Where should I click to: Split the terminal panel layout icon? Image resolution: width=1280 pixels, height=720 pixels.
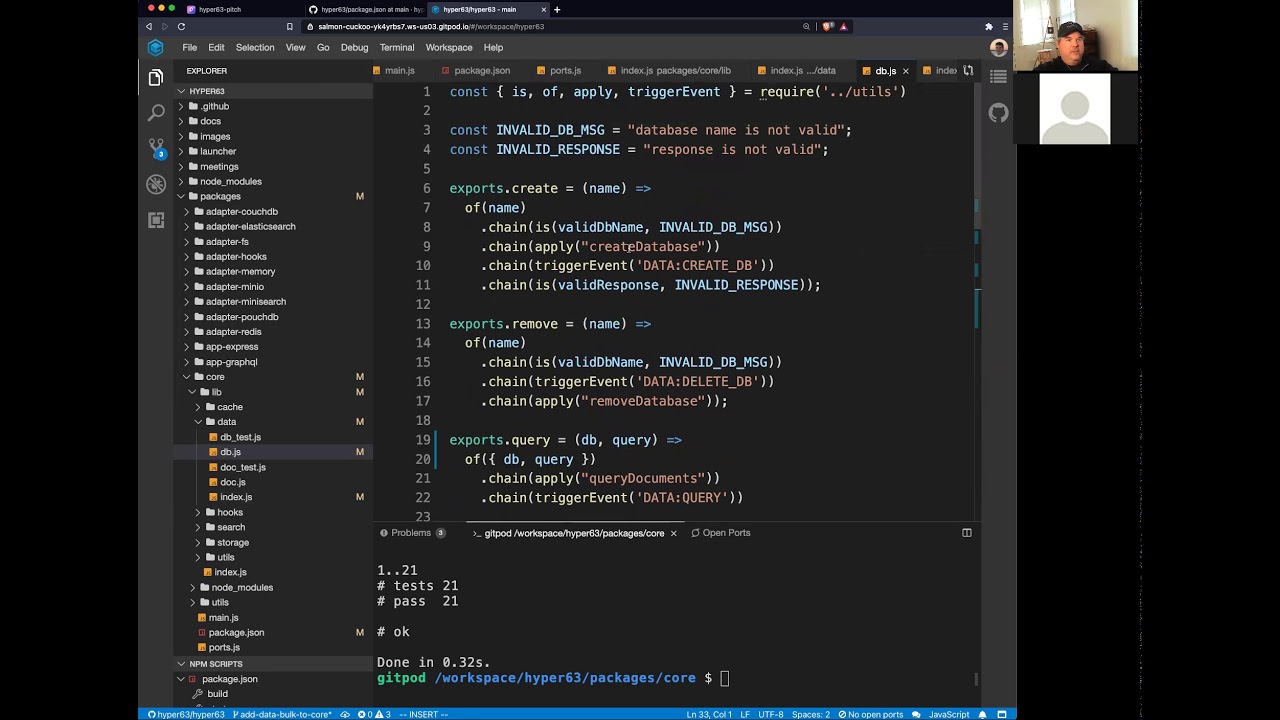pos(966,533)
